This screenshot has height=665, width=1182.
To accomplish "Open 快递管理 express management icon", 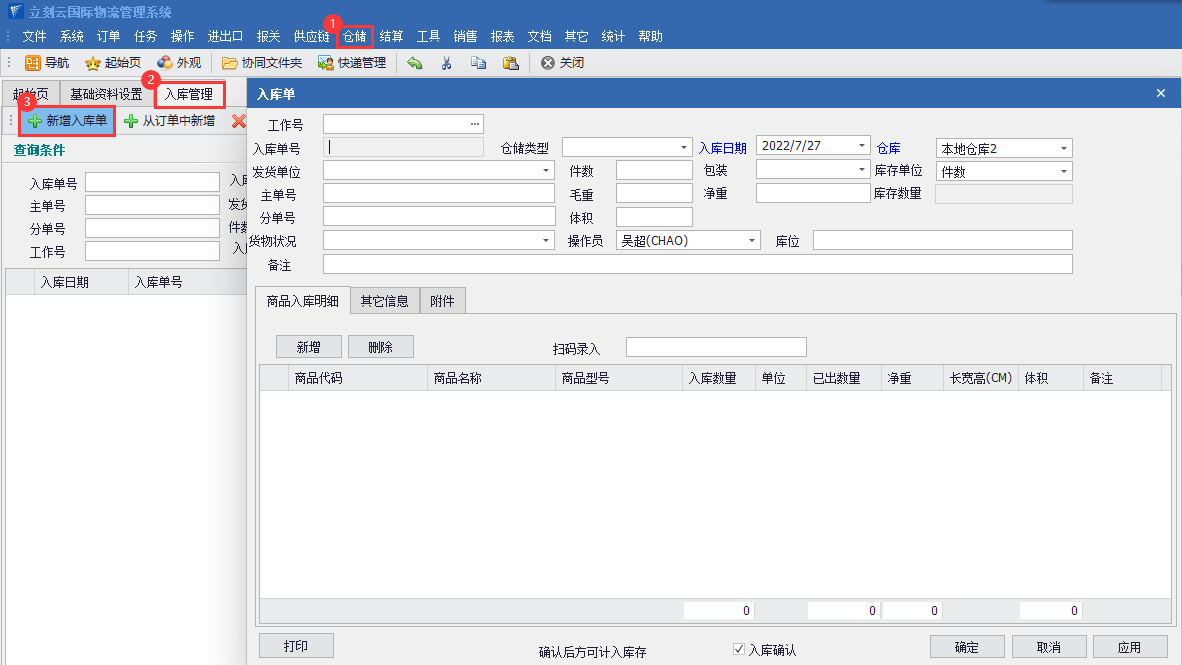I will (x=326, y=63).
